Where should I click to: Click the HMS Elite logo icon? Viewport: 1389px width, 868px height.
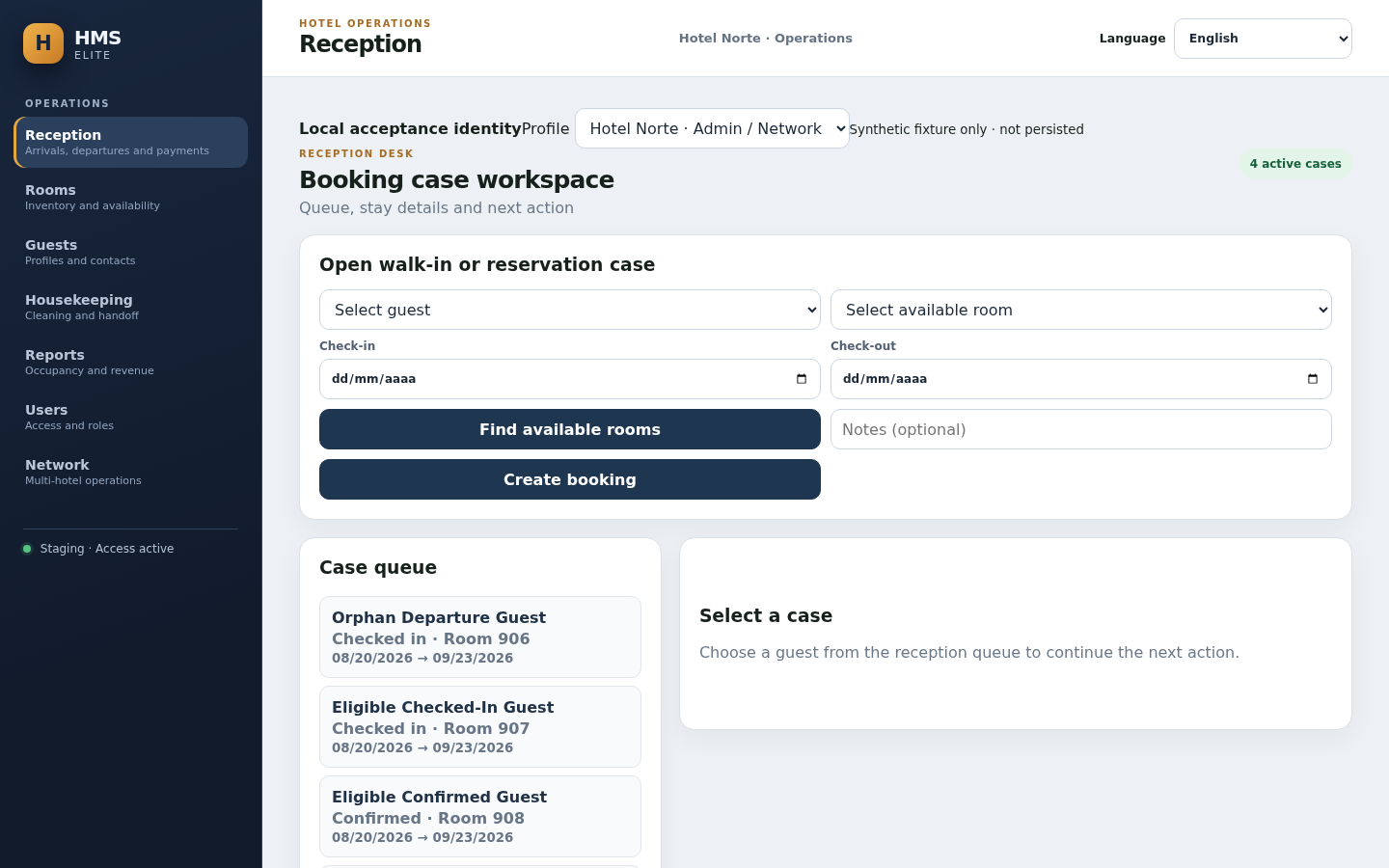(43, 43)
